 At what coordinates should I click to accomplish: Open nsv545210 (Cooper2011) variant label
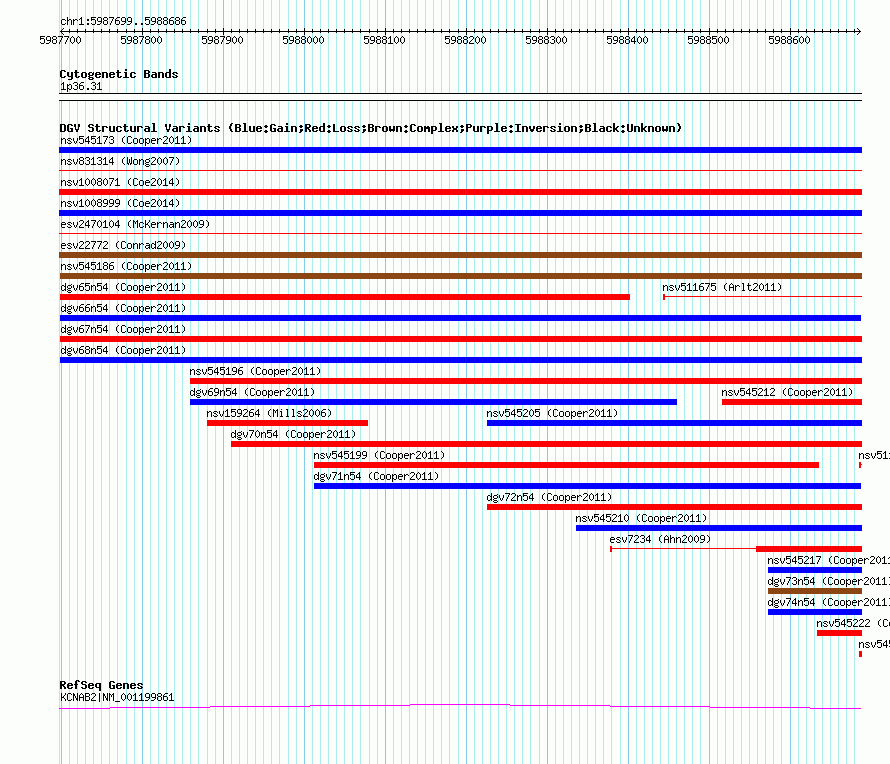pos(641,518)
